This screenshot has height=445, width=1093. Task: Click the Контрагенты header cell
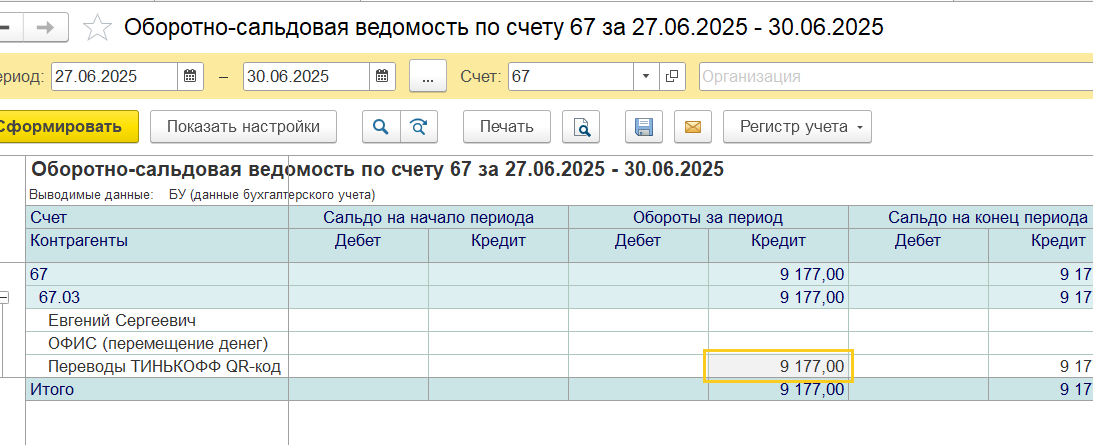tap(157, 246)
